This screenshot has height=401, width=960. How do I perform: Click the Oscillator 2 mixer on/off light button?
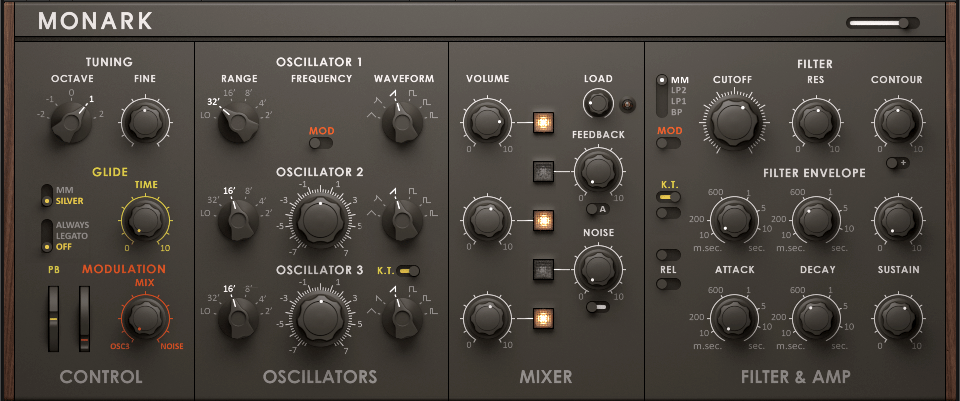tap(543, 220)
